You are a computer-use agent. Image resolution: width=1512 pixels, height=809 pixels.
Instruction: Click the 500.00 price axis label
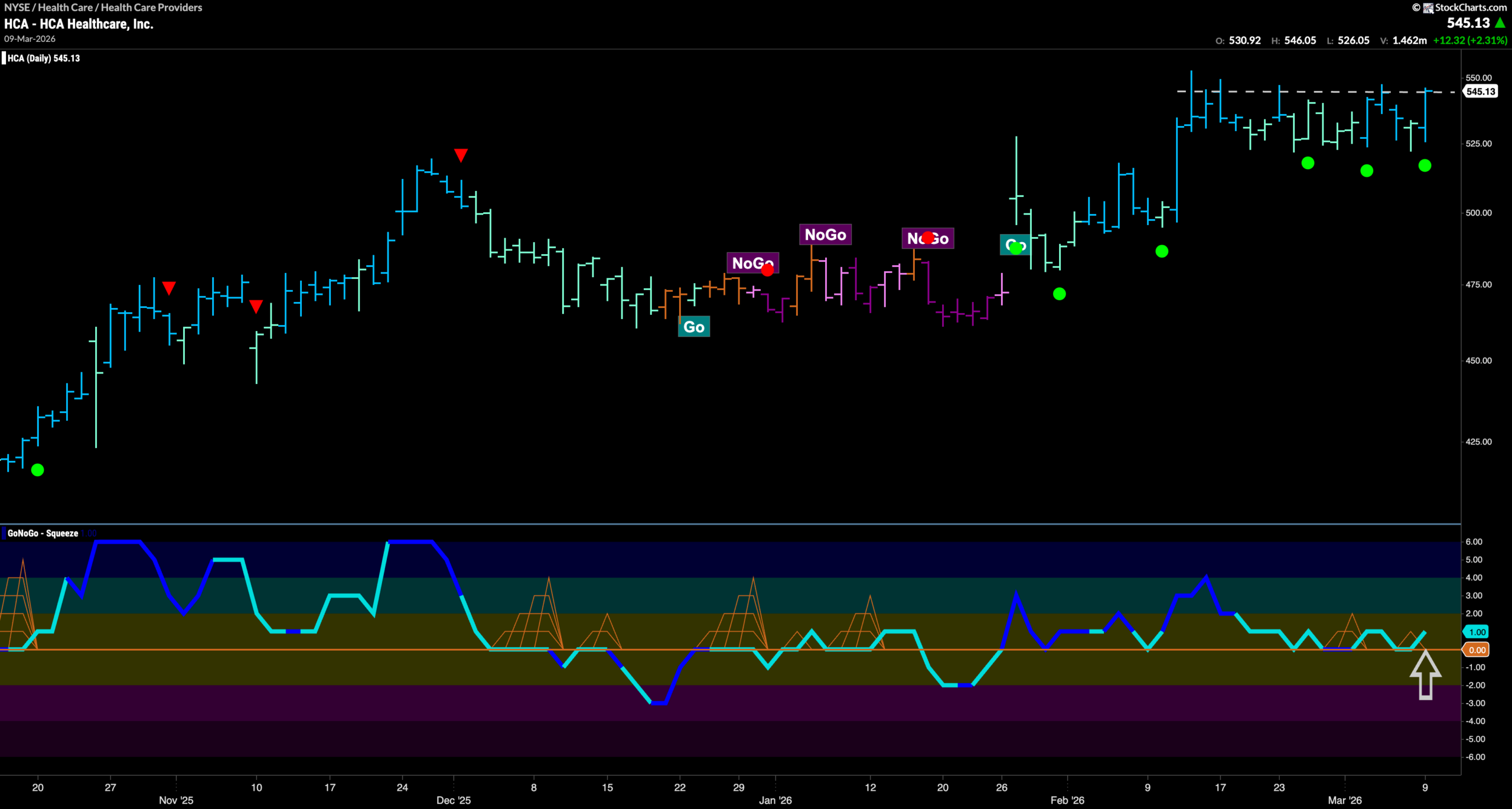point(1478,213)
